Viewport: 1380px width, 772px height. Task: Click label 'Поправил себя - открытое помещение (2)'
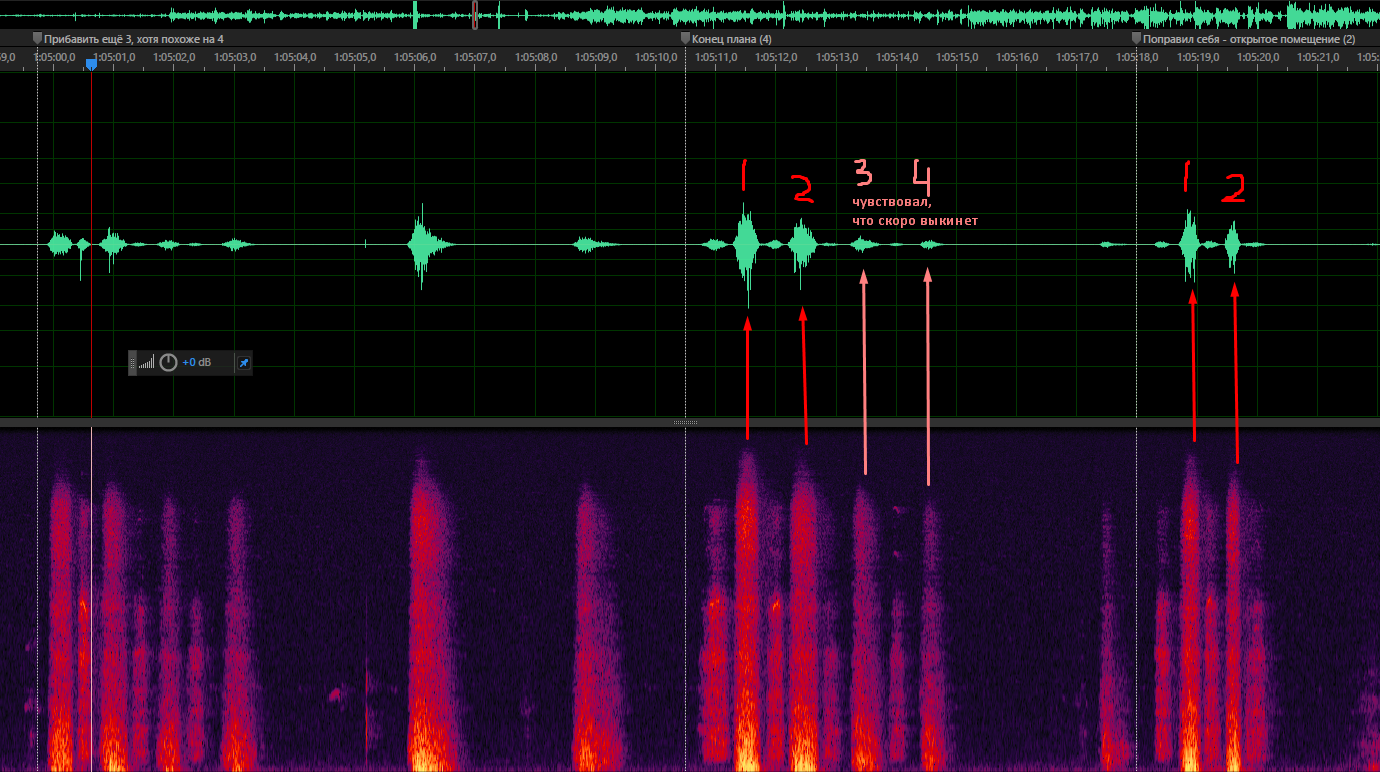tap(1249, 39)
